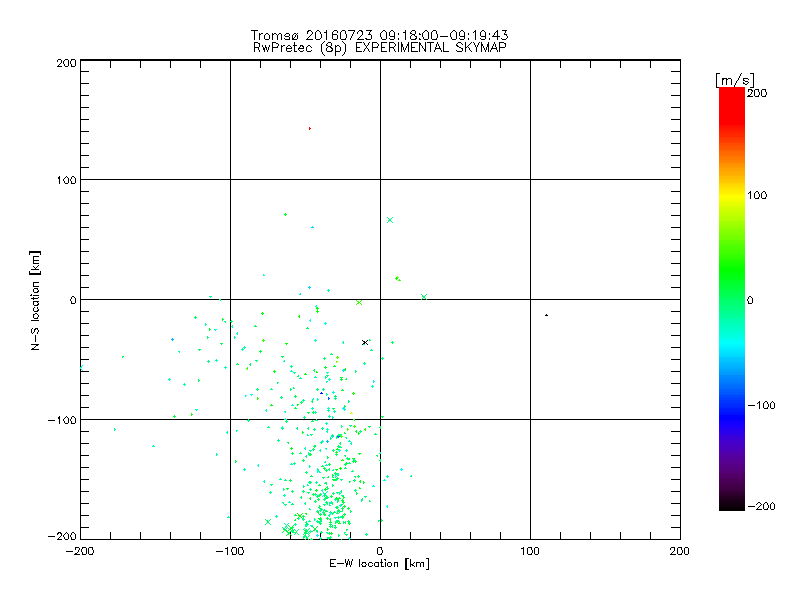Click the y-axis tick label '-100'
Viewport: 800px width, 600px height.
tap(62, 420)
